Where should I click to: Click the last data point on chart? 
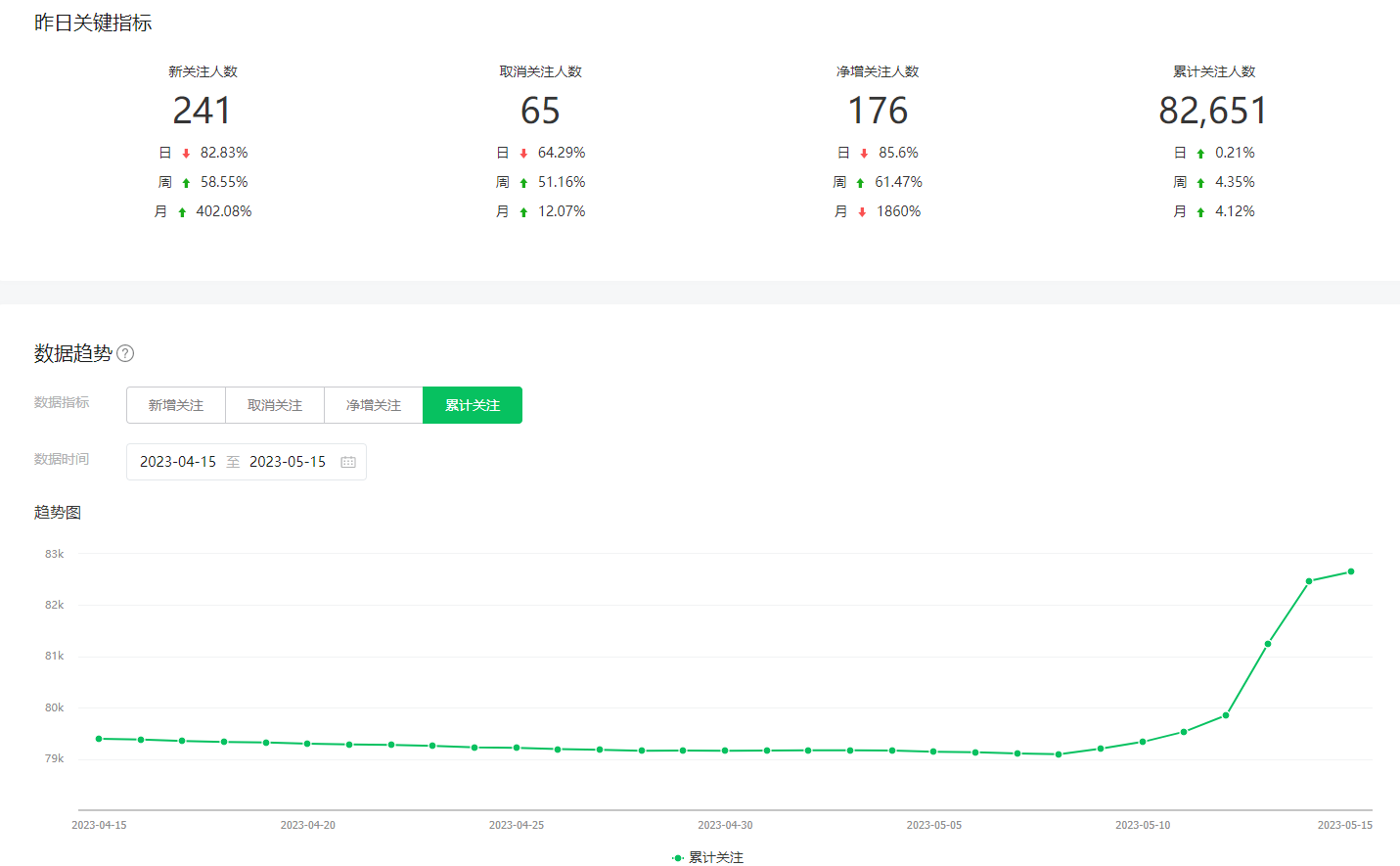tap(1351, 571)
